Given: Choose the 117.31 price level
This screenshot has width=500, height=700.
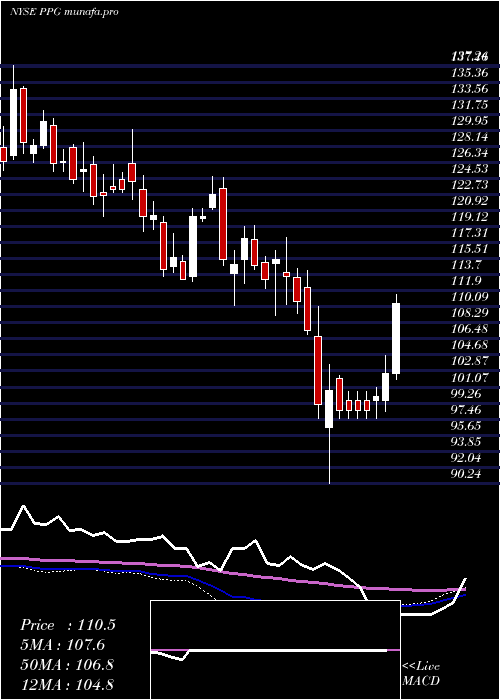Looking at the screenshot, I should (469, 233).
